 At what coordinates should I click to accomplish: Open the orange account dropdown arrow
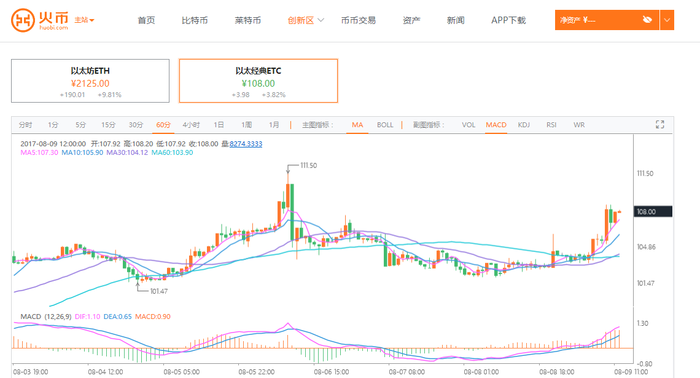pos(667,20)
